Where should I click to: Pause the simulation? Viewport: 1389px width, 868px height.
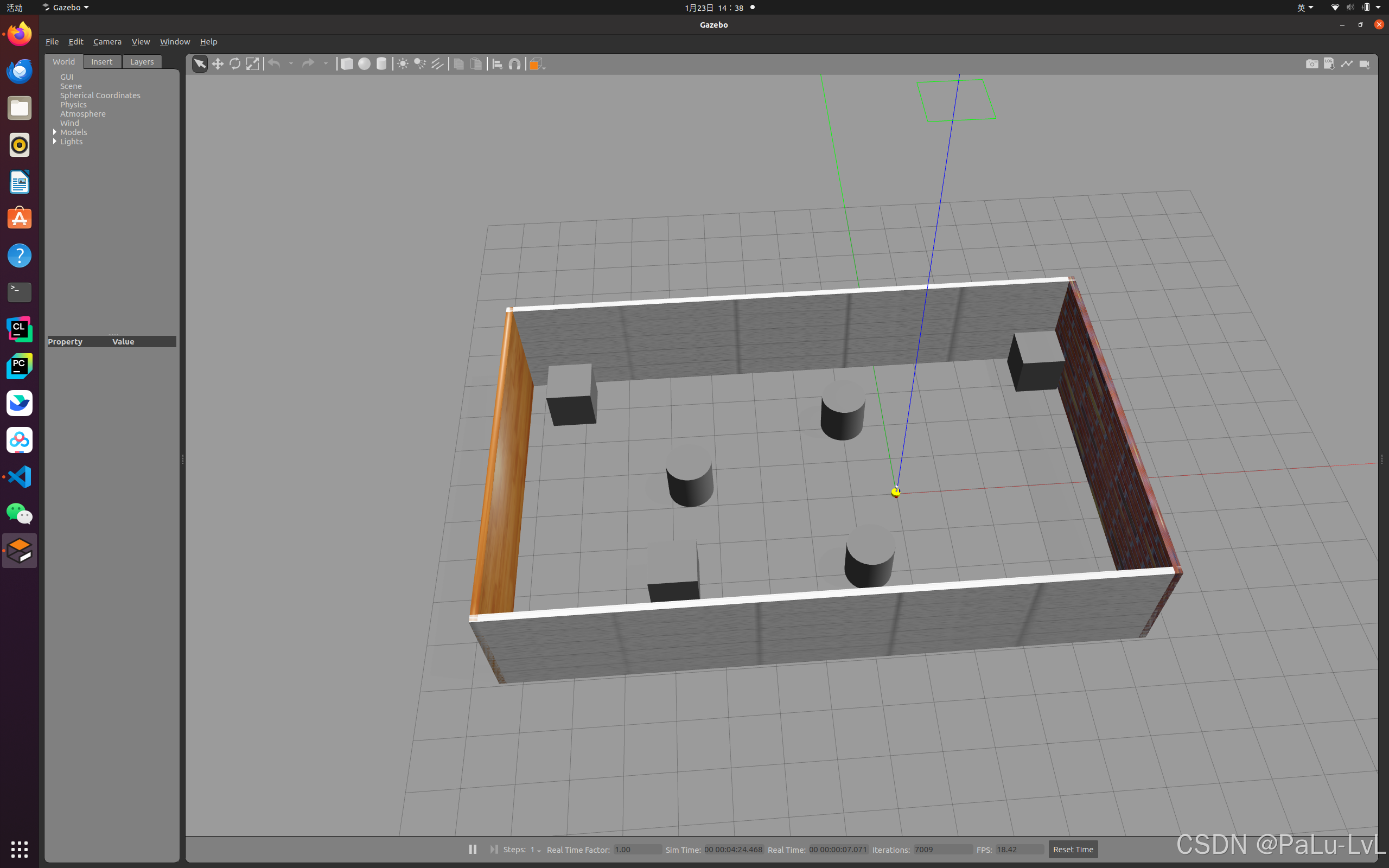tap(473, 849)
